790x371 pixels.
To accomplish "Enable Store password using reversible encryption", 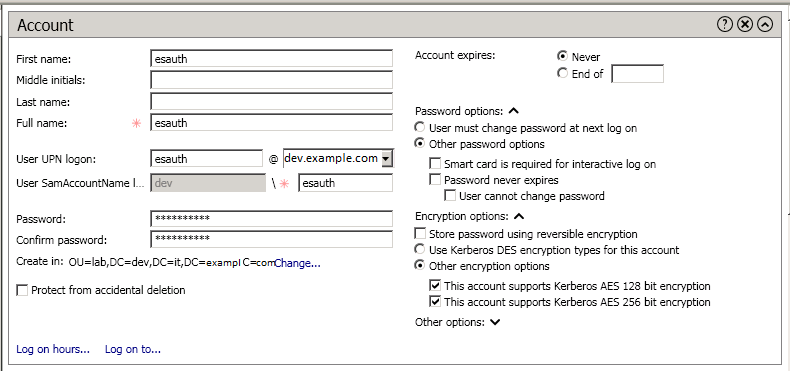I will coord(419,234).
